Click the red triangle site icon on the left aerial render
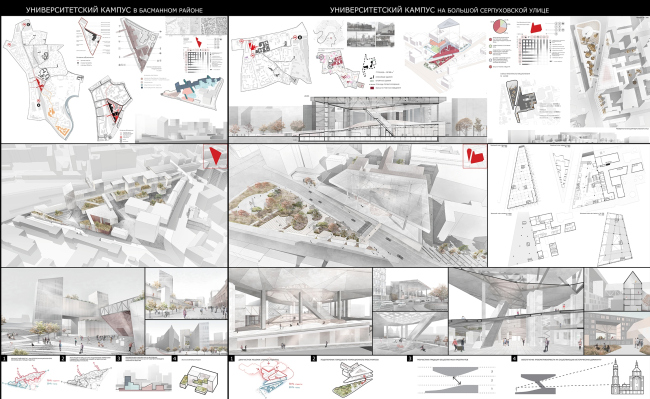Image resolution: width=650 pixels, height=399 pixels. [216, 156]
